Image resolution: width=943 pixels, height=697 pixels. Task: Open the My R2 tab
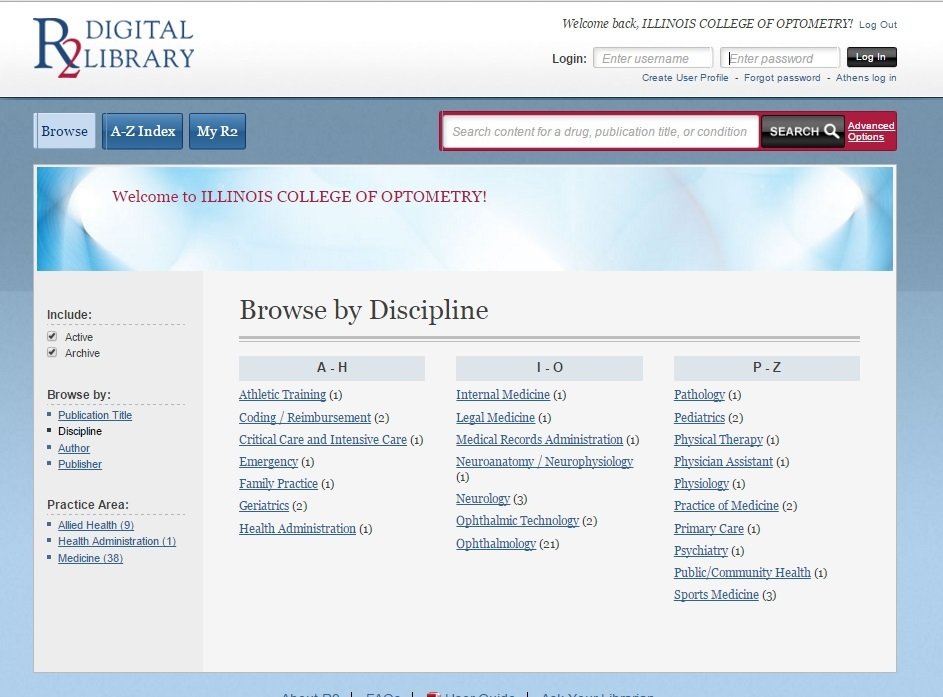click(217, 130)
